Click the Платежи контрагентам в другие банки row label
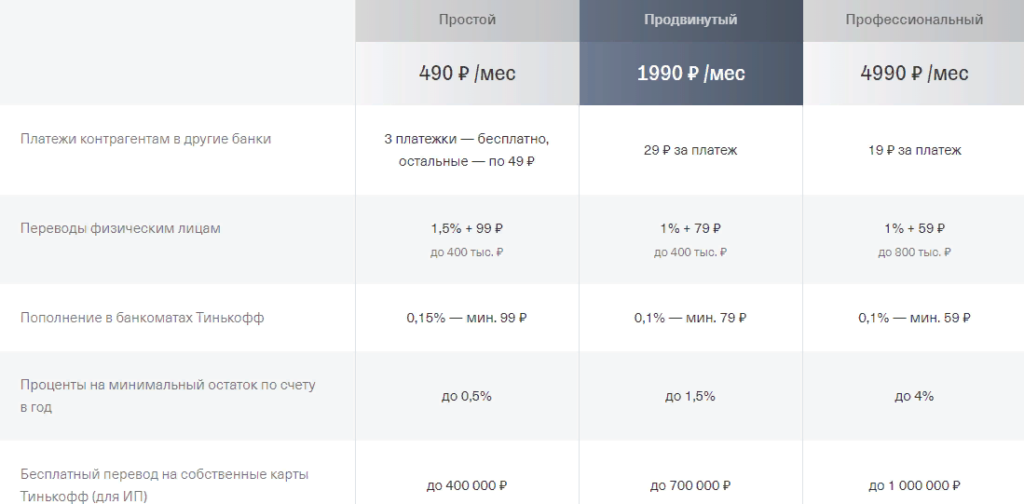The height and width of the screenshot is (504, 1024). (145, 139)
